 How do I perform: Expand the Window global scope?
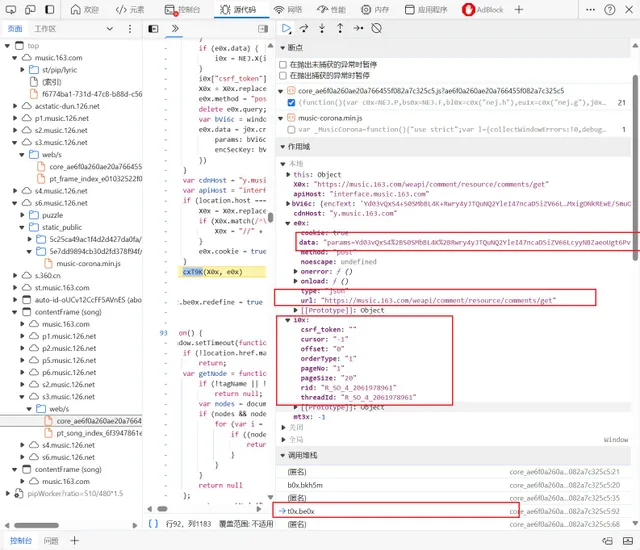[283, 440]
